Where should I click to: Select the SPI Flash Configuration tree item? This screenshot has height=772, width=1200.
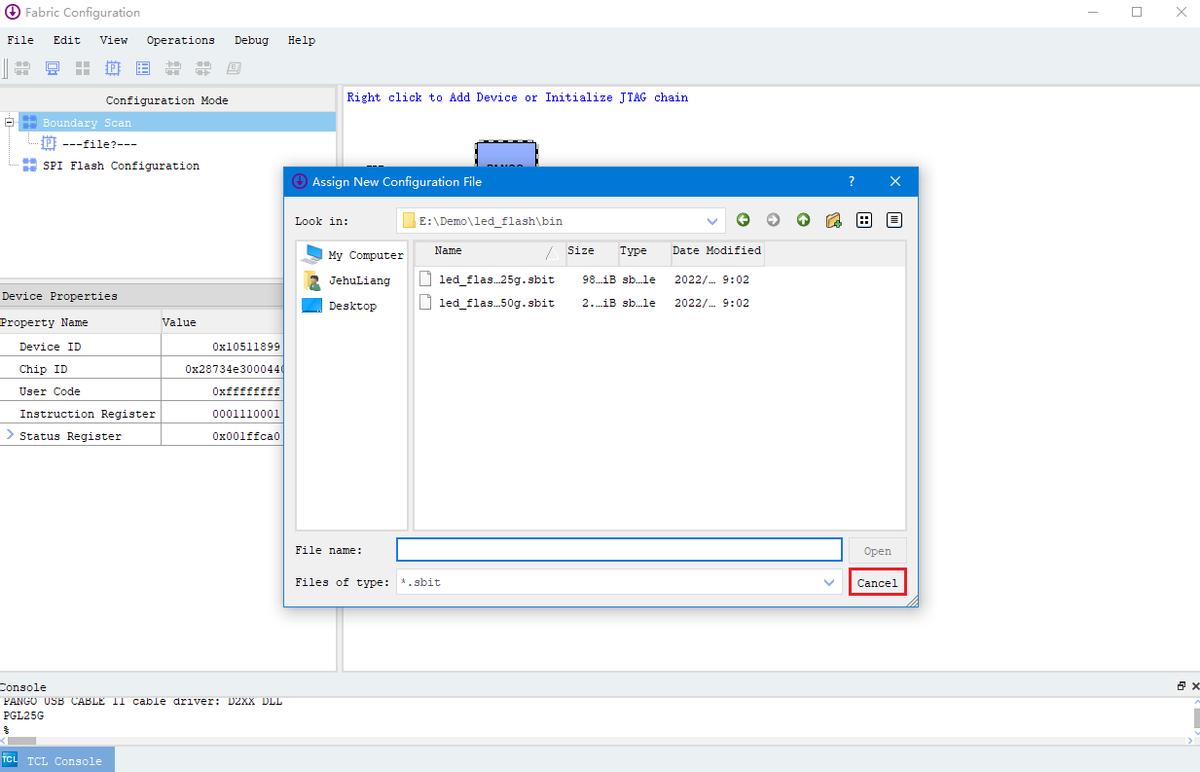[x=121, y=166]
